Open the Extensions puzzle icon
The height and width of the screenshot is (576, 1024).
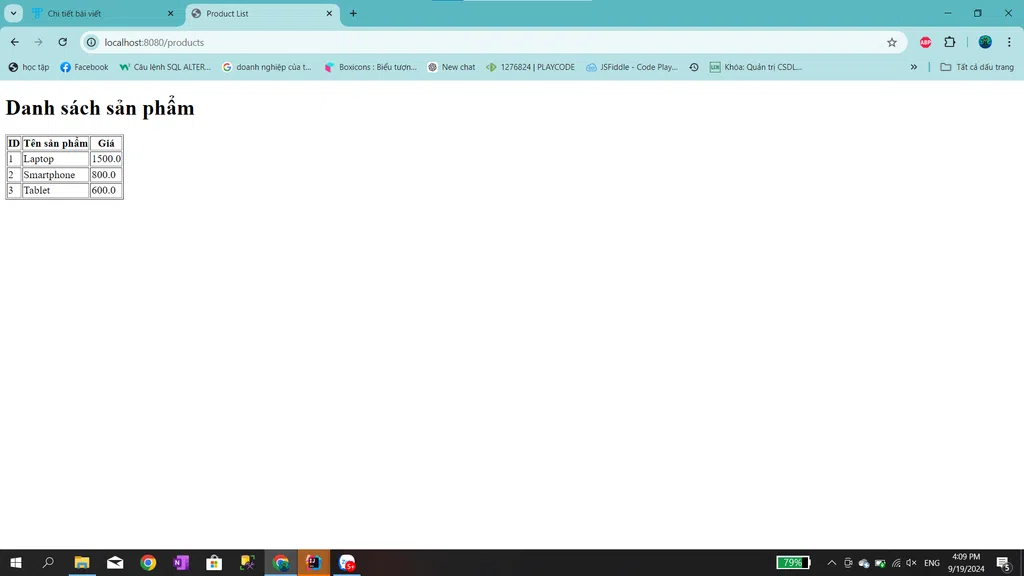click(950, 42)
